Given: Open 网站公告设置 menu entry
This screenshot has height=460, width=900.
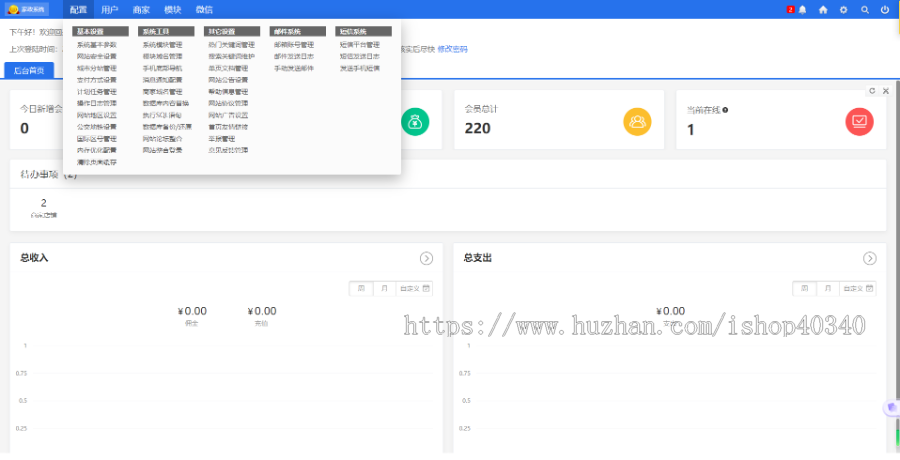Looking at the screenshot, I should pyautogui.click(x=228, y=80).
